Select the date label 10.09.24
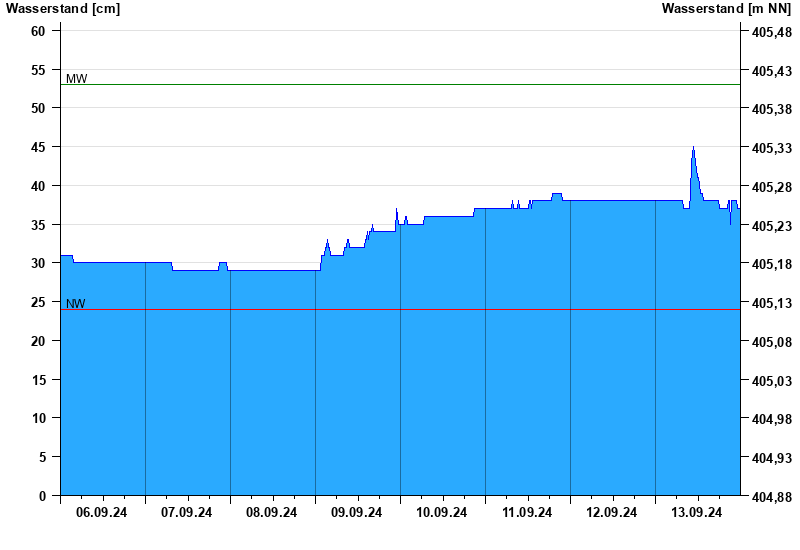This screenshot has height=550, width=800. pyautogui.click(x=441, y=512)
